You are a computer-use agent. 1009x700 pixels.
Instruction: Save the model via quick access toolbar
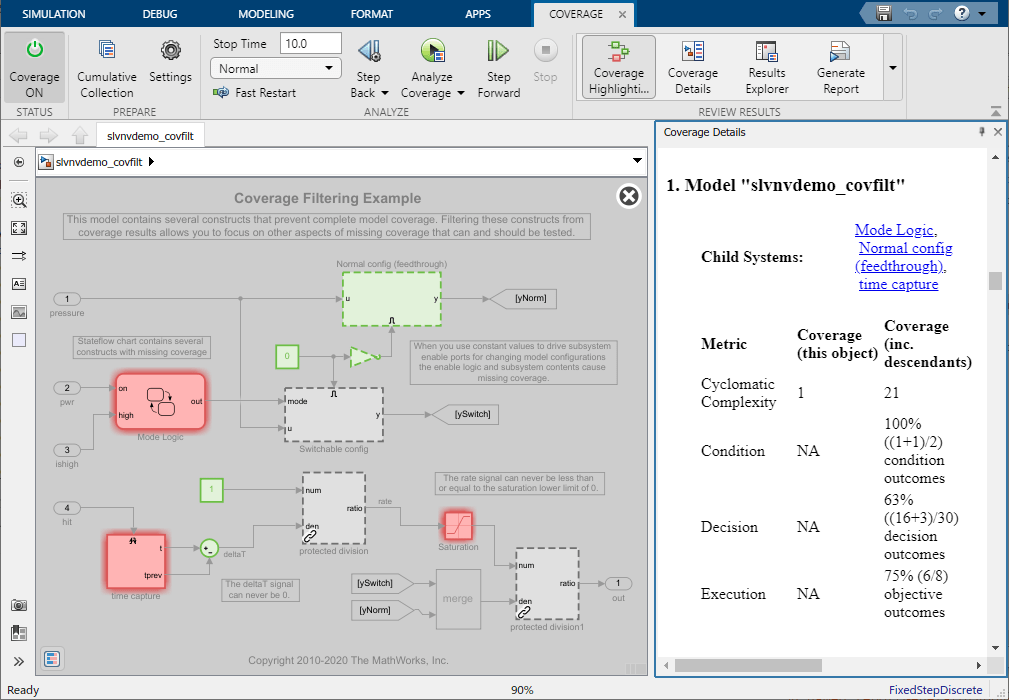point(885,14)
